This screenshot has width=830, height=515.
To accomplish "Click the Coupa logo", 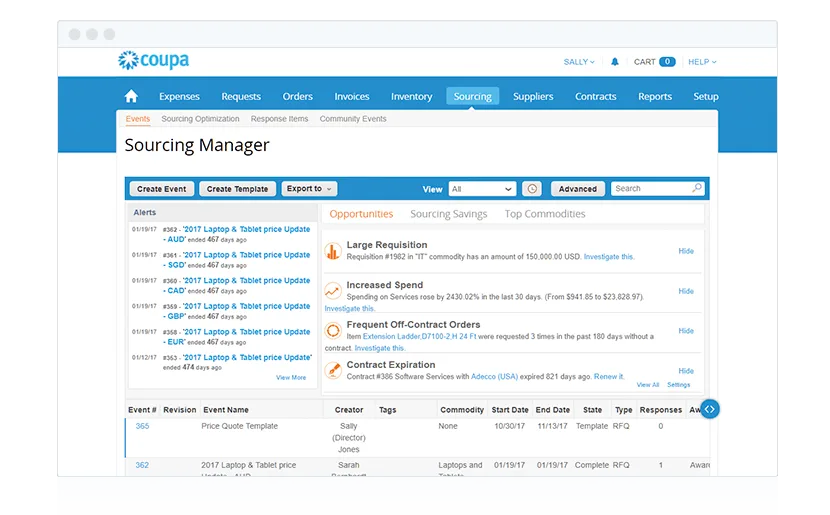I will click(154, 60).
